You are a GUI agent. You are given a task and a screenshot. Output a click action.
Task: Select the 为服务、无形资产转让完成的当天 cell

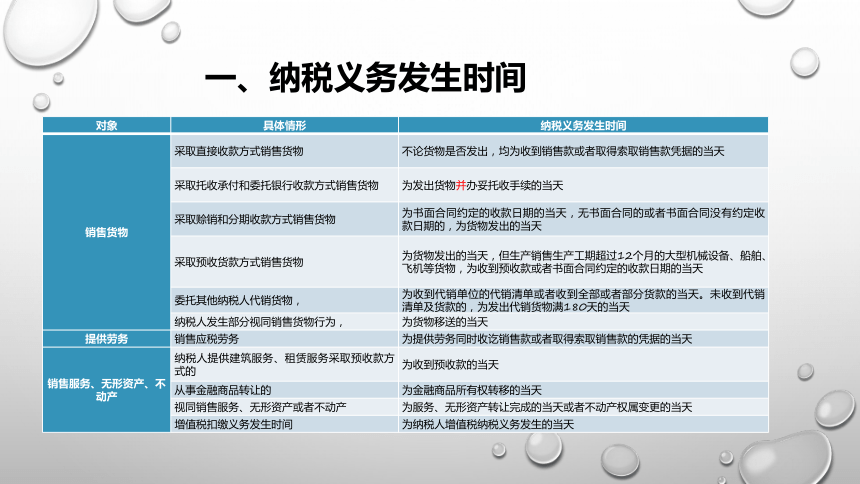583,407
